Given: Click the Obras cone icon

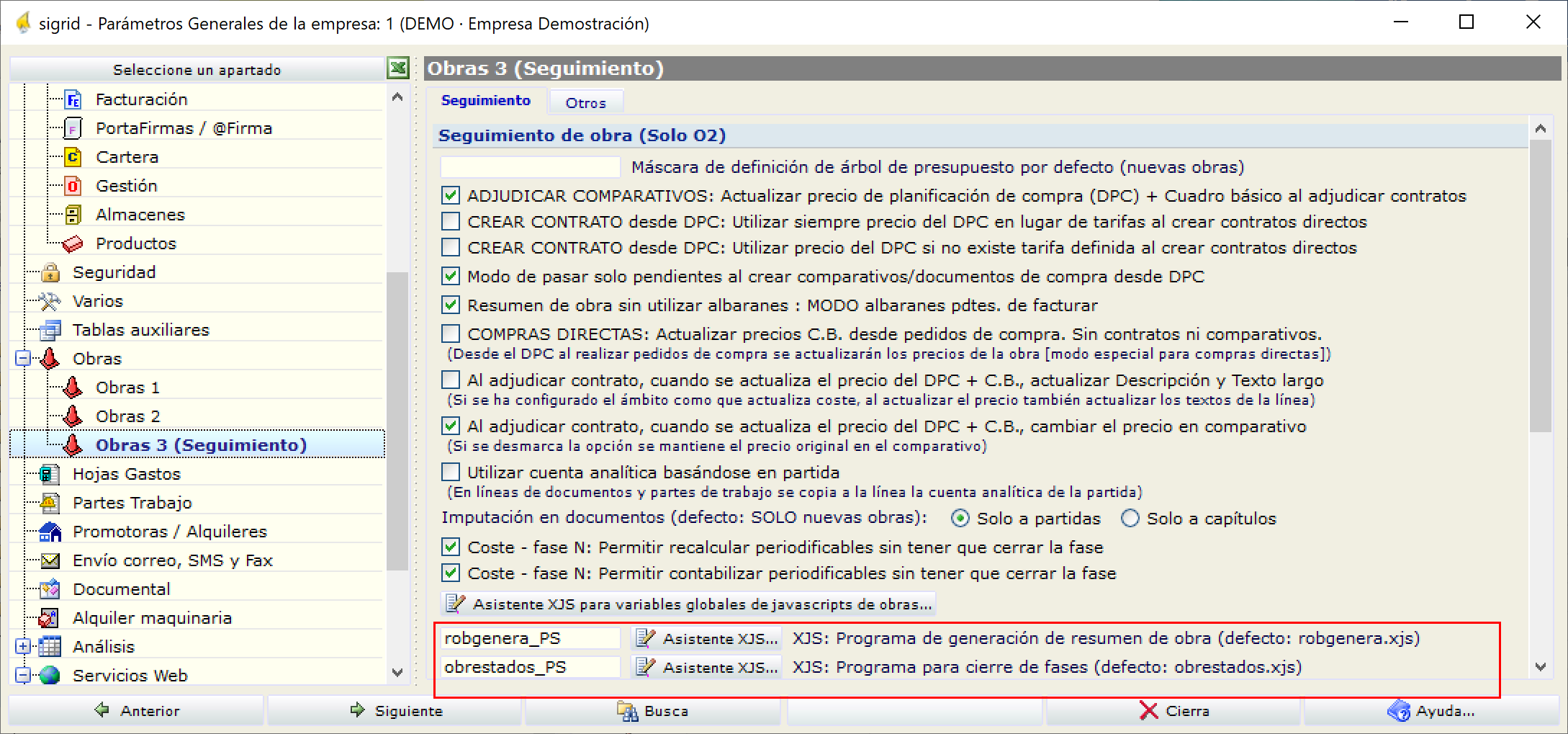Looking at the screenshot, I should (50, 358).
